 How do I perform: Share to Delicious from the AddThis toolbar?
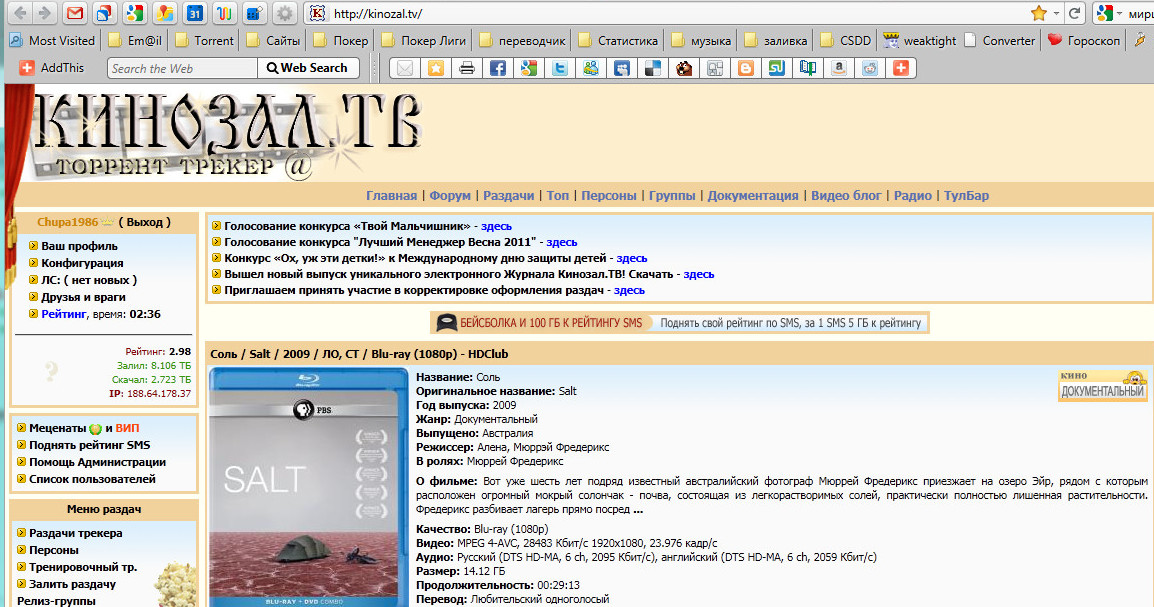pyautogui.click(x=653, y=68)
